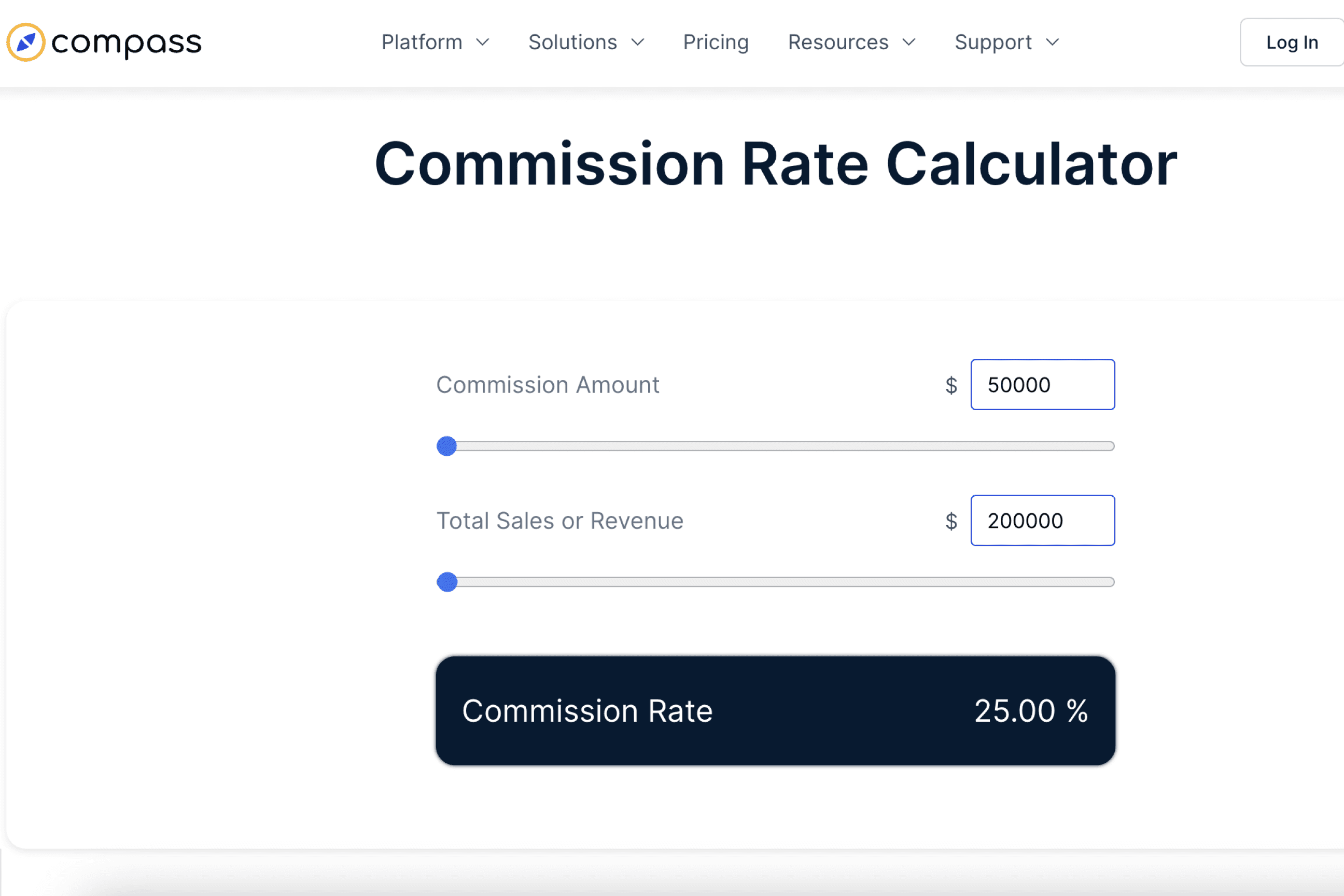The image size is (1344, 896).
Task: Click the Commission Rate 25.00 % value
Action: tap(1031, 711)
